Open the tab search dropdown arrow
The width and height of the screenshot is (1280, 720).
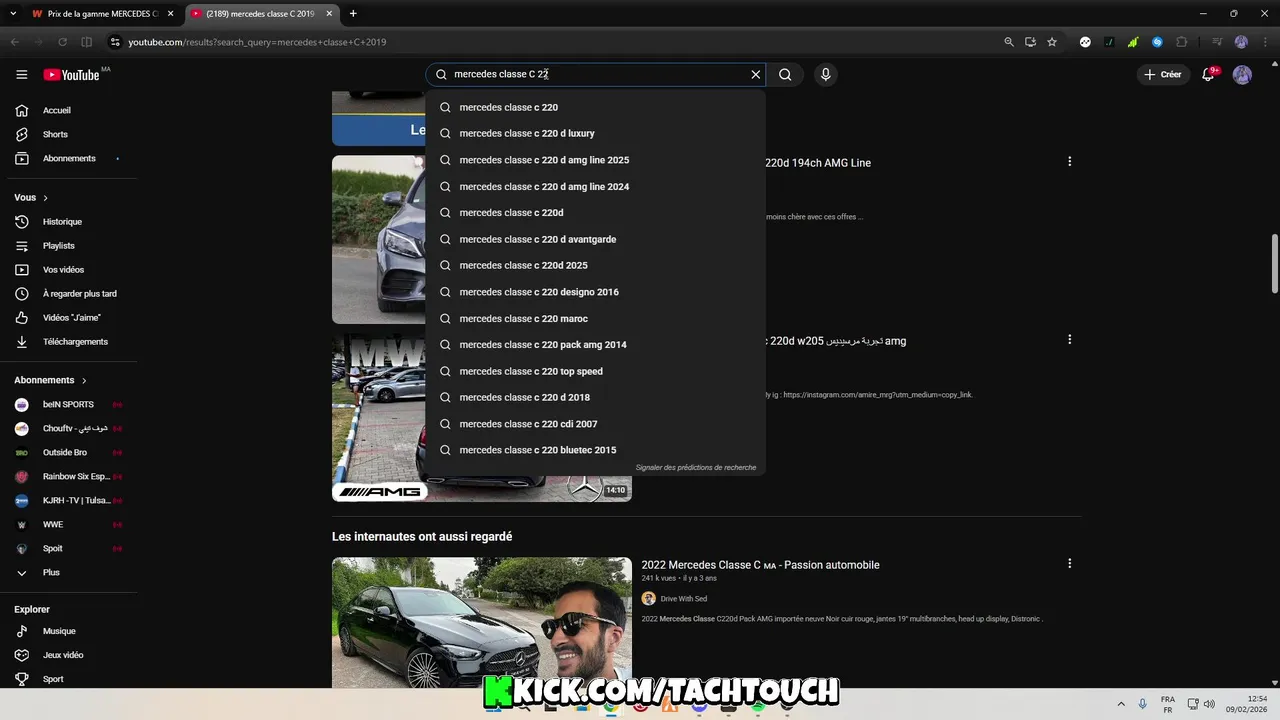[x=13, y=14]
